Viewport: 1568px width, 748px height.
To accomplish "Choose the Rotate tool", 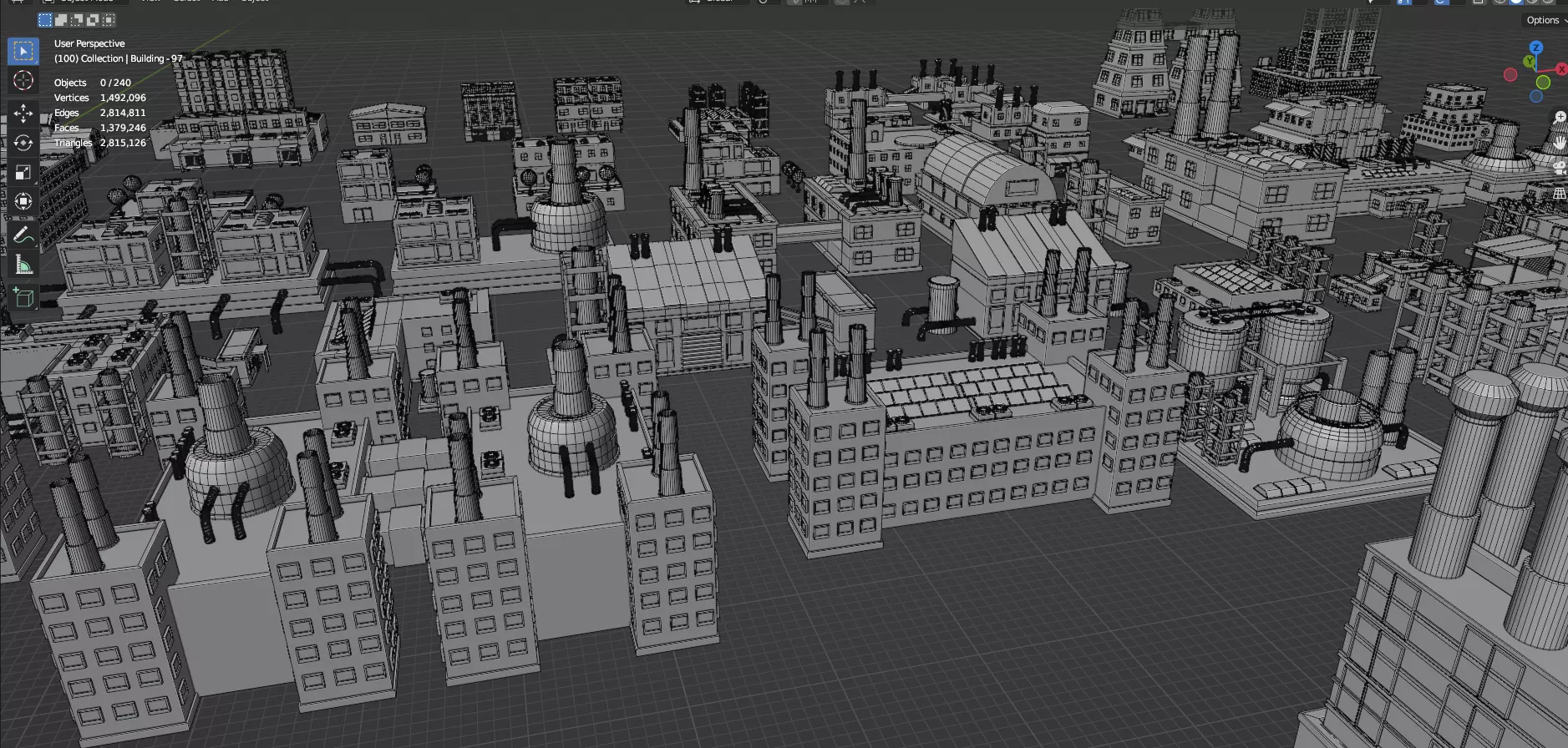I will (23, 143).
